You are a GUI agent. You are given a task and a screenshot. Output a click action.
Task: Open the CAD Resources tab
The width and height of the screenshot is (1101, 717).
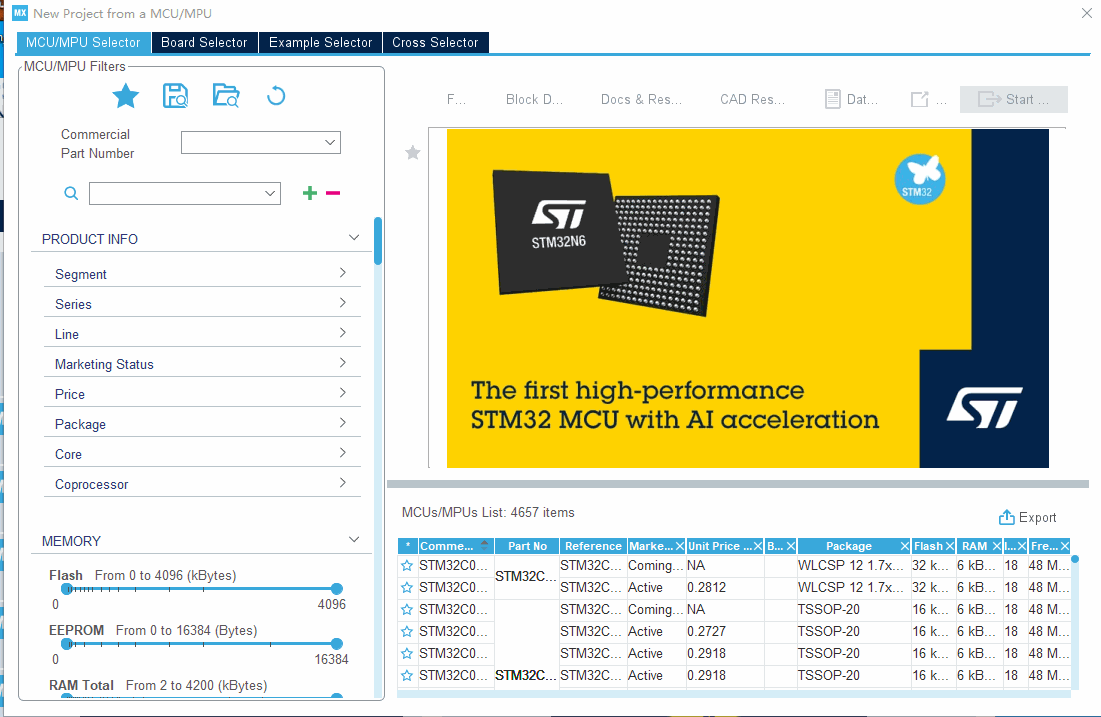(x=752, y=99)
